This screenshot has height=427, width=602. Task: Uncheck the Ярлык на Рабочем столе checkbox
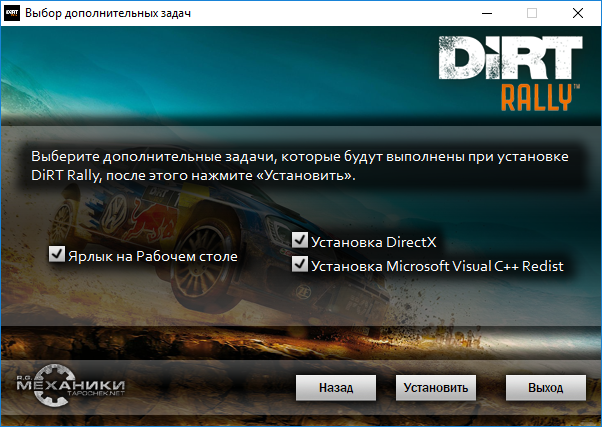tap(56, 255)
